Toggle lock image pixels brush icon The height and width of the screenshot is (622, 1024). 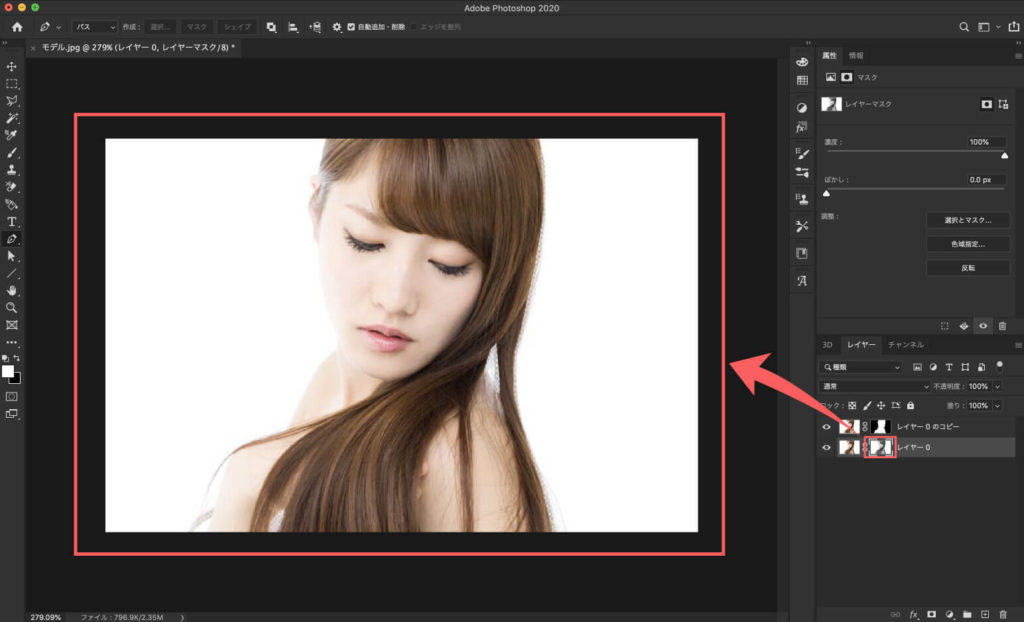pos(867,406)
